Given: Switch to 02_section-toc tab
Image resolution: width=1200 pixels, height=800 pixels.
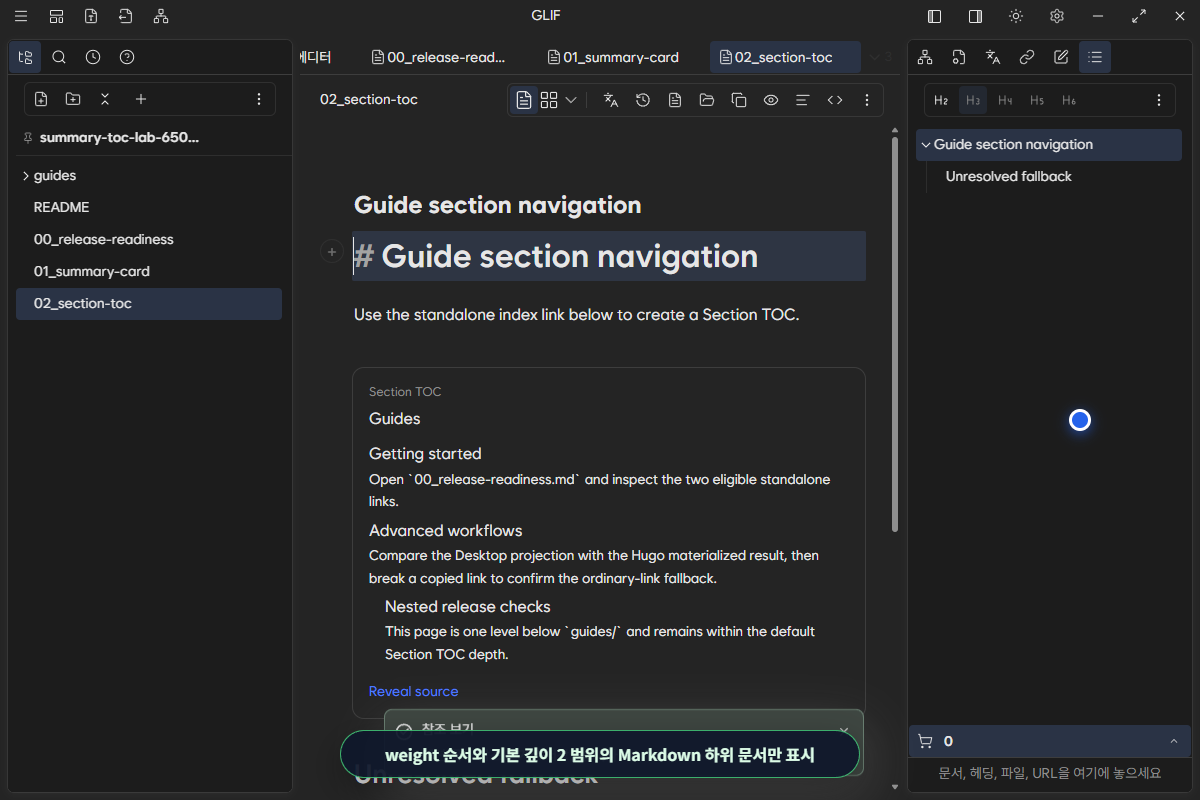Looking at the screenshot, I should (785, 57).
